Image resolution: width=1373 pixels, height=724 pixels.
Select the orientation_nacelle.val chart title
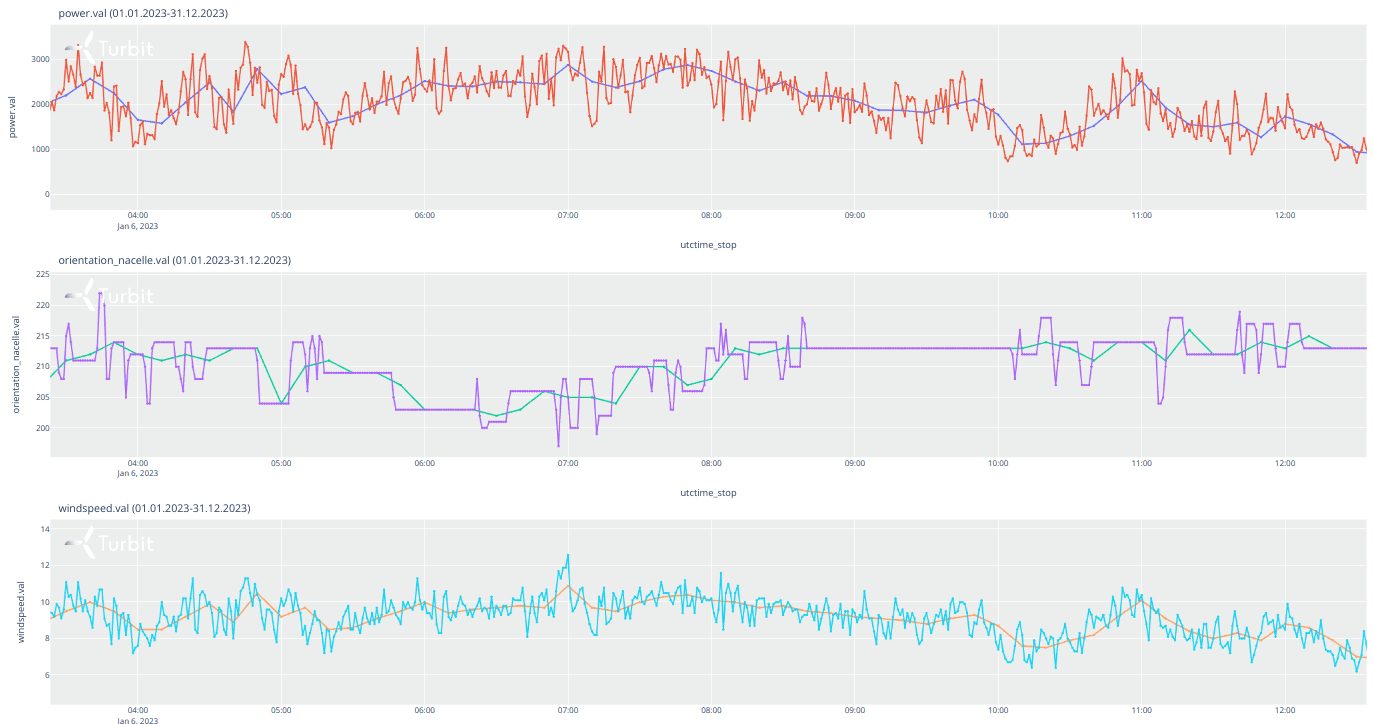coord(174,260)
